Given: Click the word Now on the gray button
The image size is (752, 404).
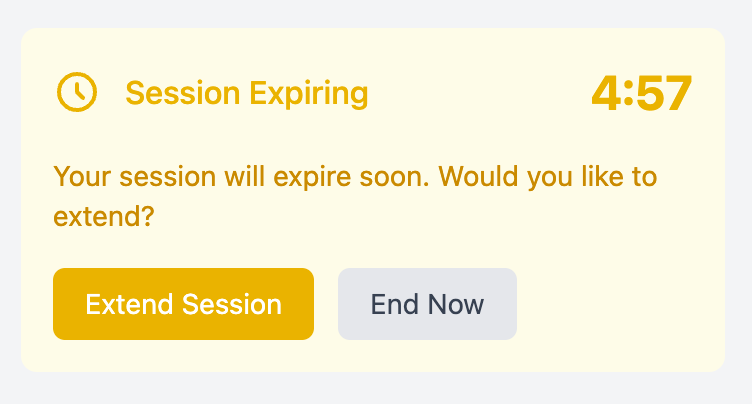Looking at the screenshot, I should pyautogui.click(x=456, y=304).
